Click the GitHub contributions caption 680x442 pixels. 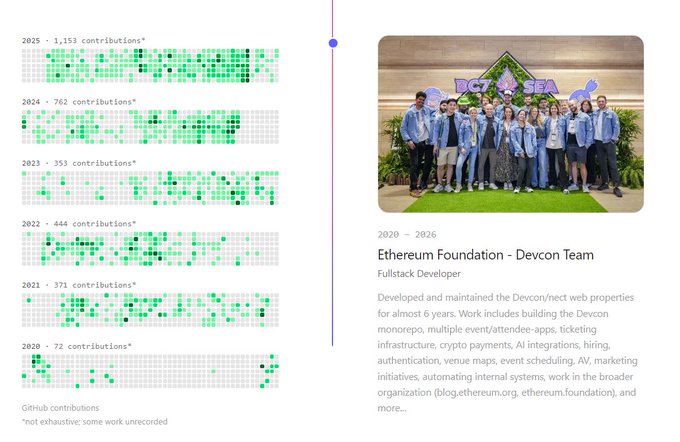(x=60, y=408)
